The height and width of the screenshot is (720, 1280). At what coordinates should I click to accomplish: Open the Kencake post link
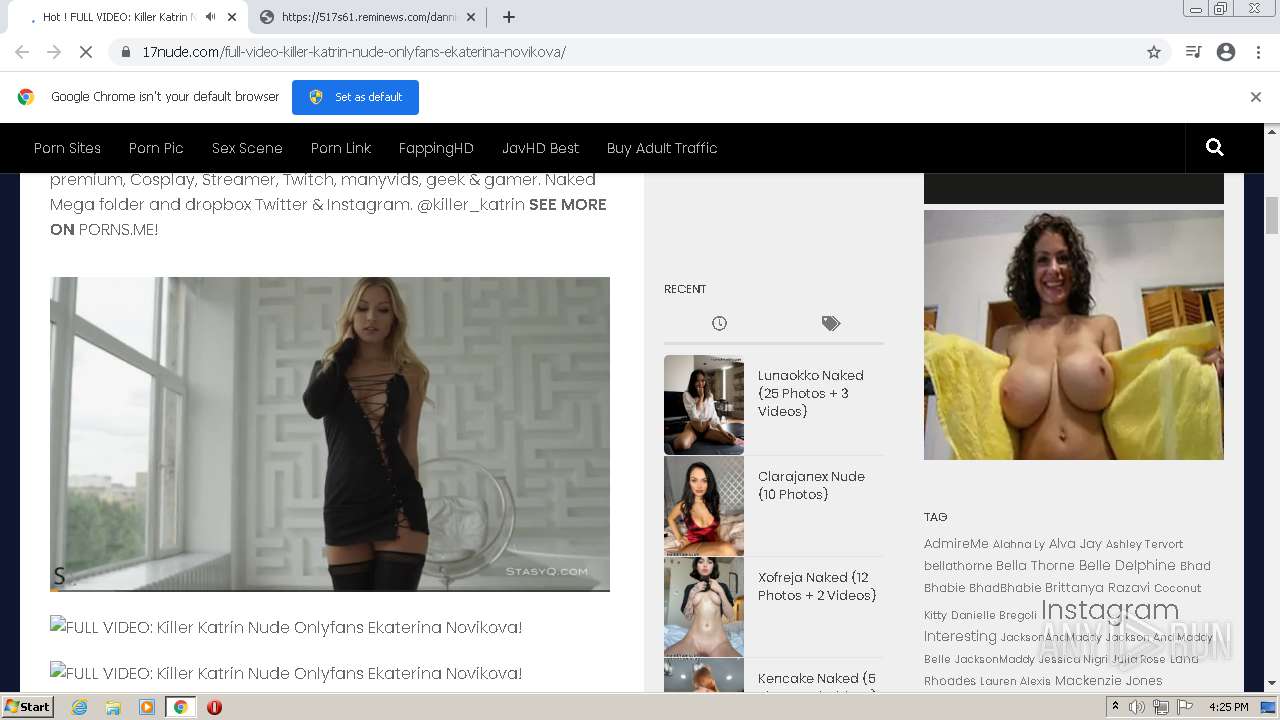[817, 682]
